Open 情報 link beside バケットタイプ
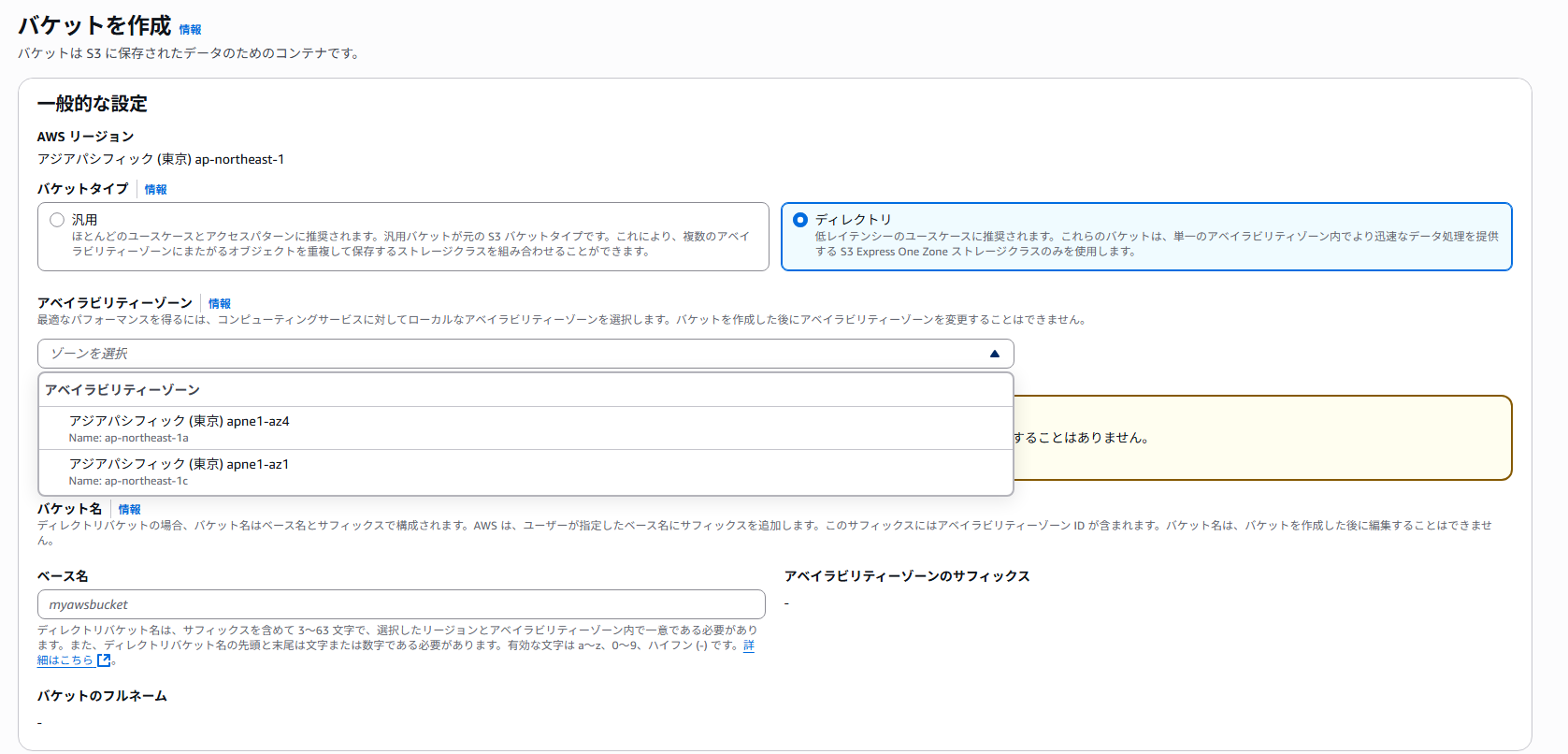The height and width of the screenshot is (754, 1568). point(155,190)
